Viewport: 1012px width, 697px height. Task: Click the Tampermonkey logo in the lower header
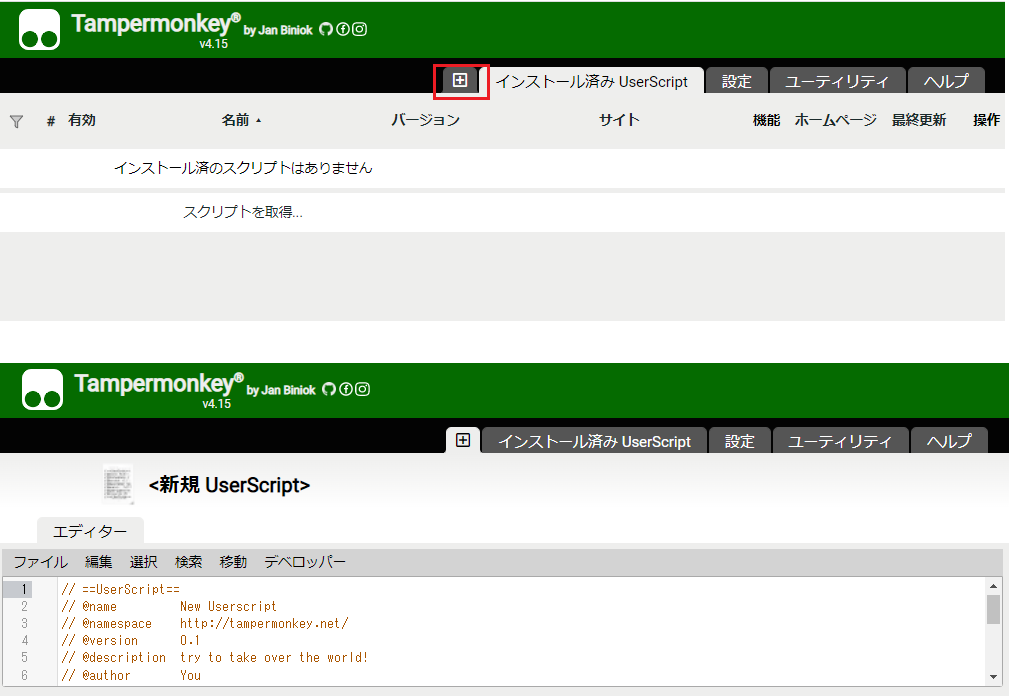tap(42, 390)
